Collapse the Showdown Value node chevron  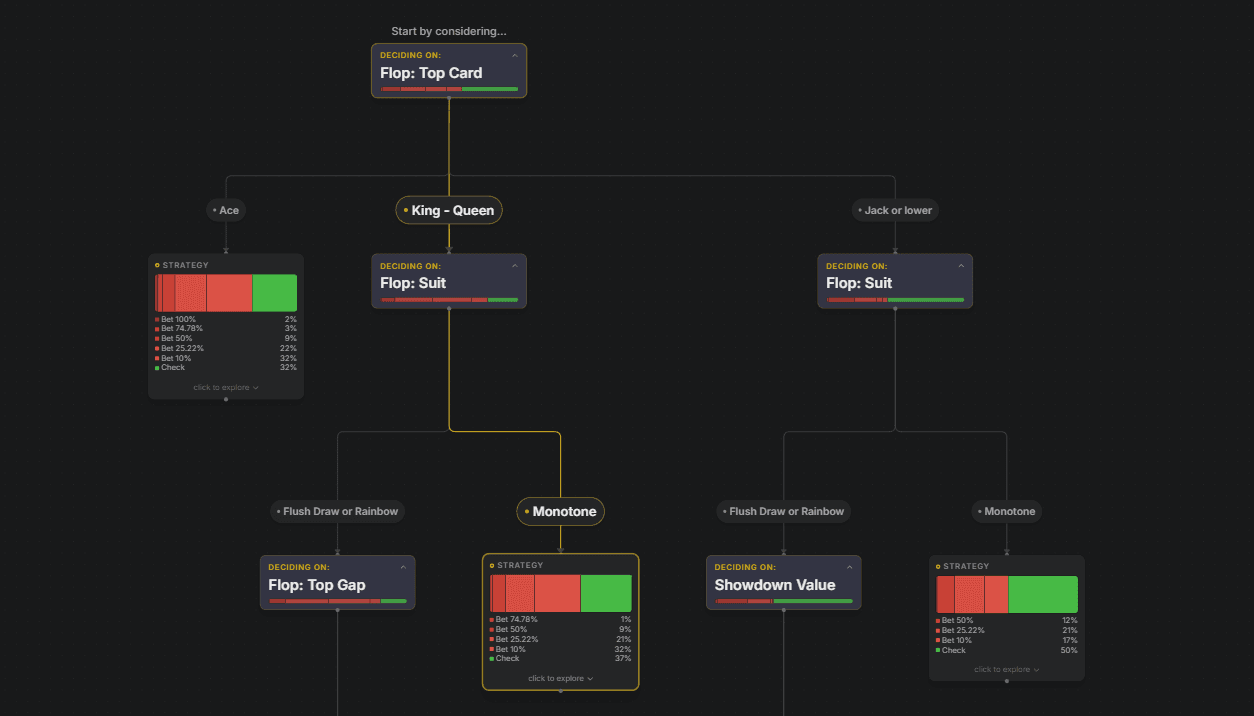click(849, 567)
